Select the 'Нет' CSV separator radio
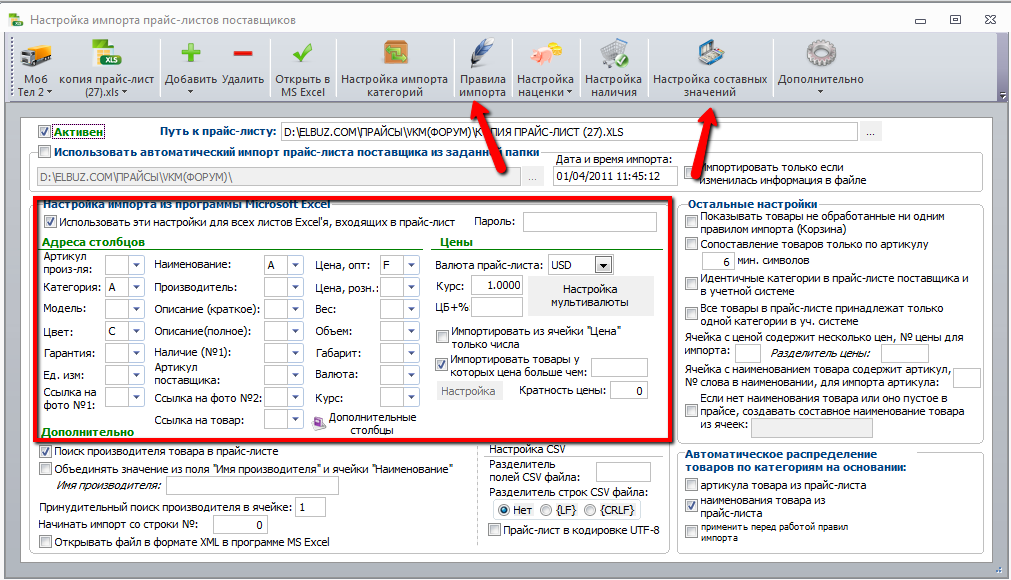 point(504,510)
